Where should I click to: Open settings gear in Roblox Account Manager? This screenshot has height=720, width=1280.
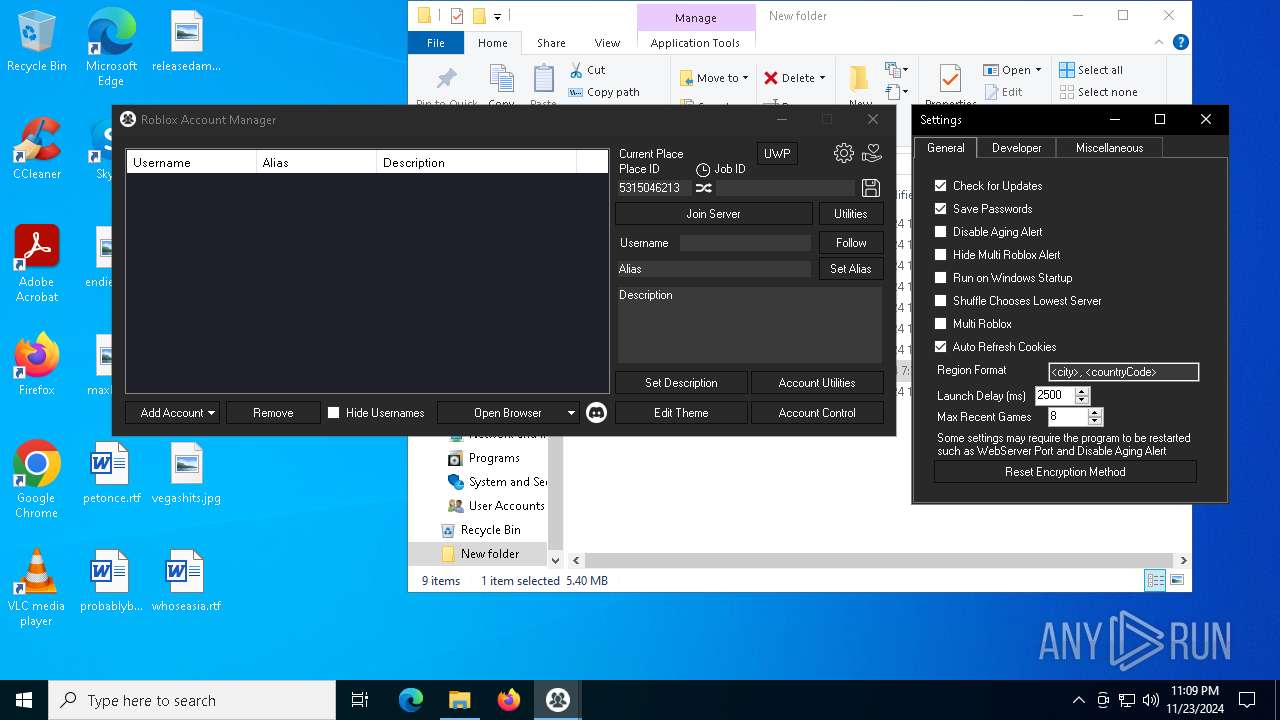point(844,153)
